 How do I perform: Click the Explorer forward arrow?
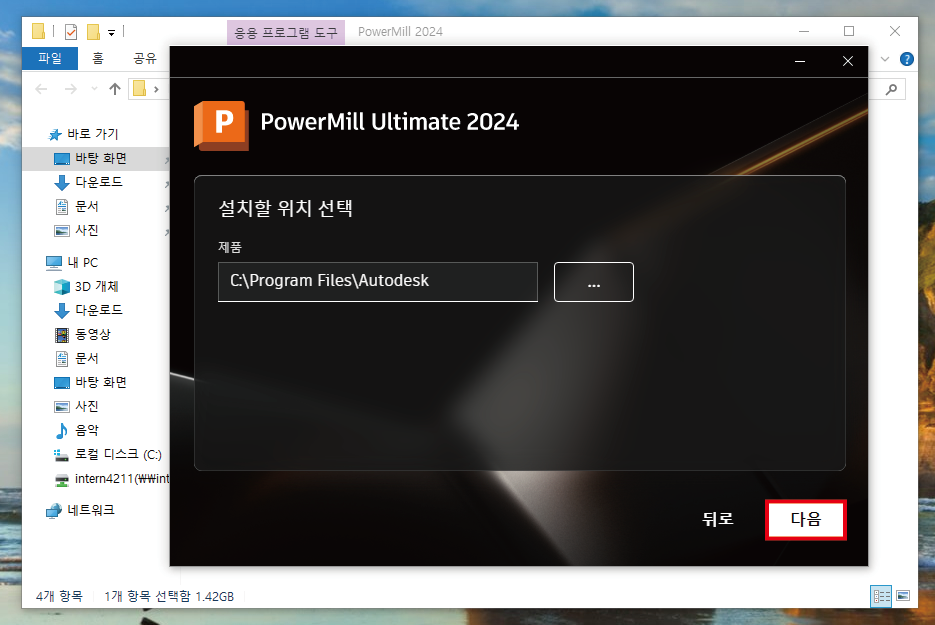coord(70,89)
